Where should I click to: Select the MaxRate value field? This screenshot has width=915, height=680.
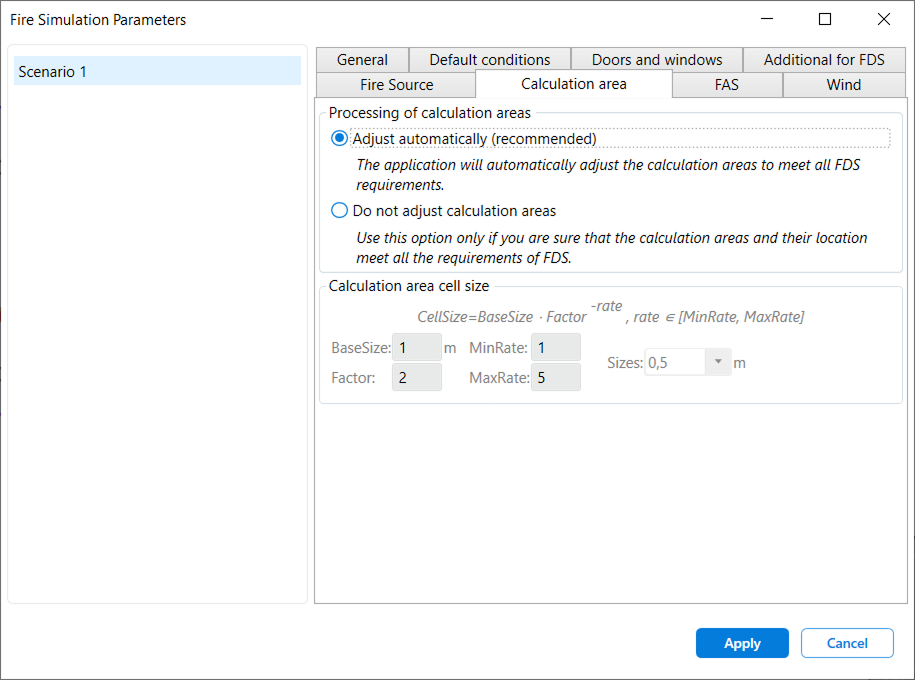(x=555, y=377)
